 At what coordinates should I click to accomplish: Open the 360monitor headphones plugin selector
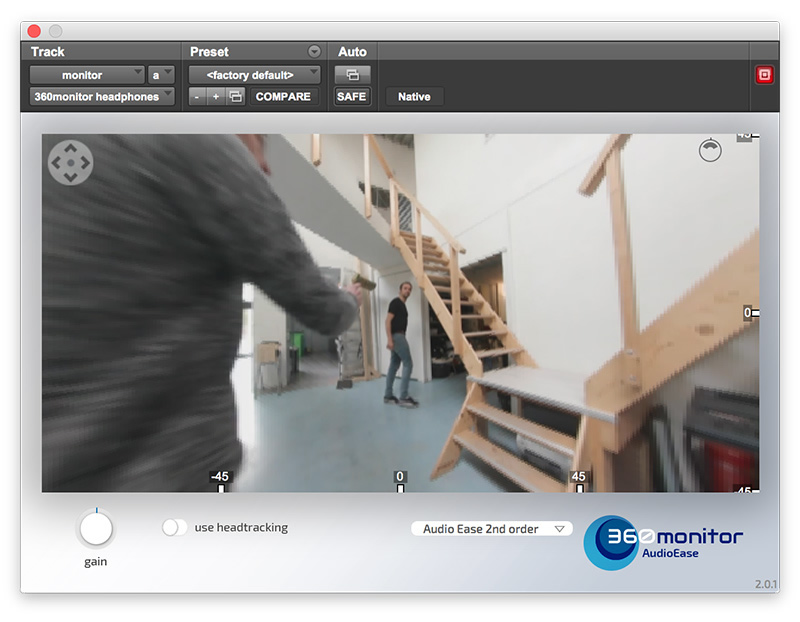pyautogui.click(x=102, y=96)
